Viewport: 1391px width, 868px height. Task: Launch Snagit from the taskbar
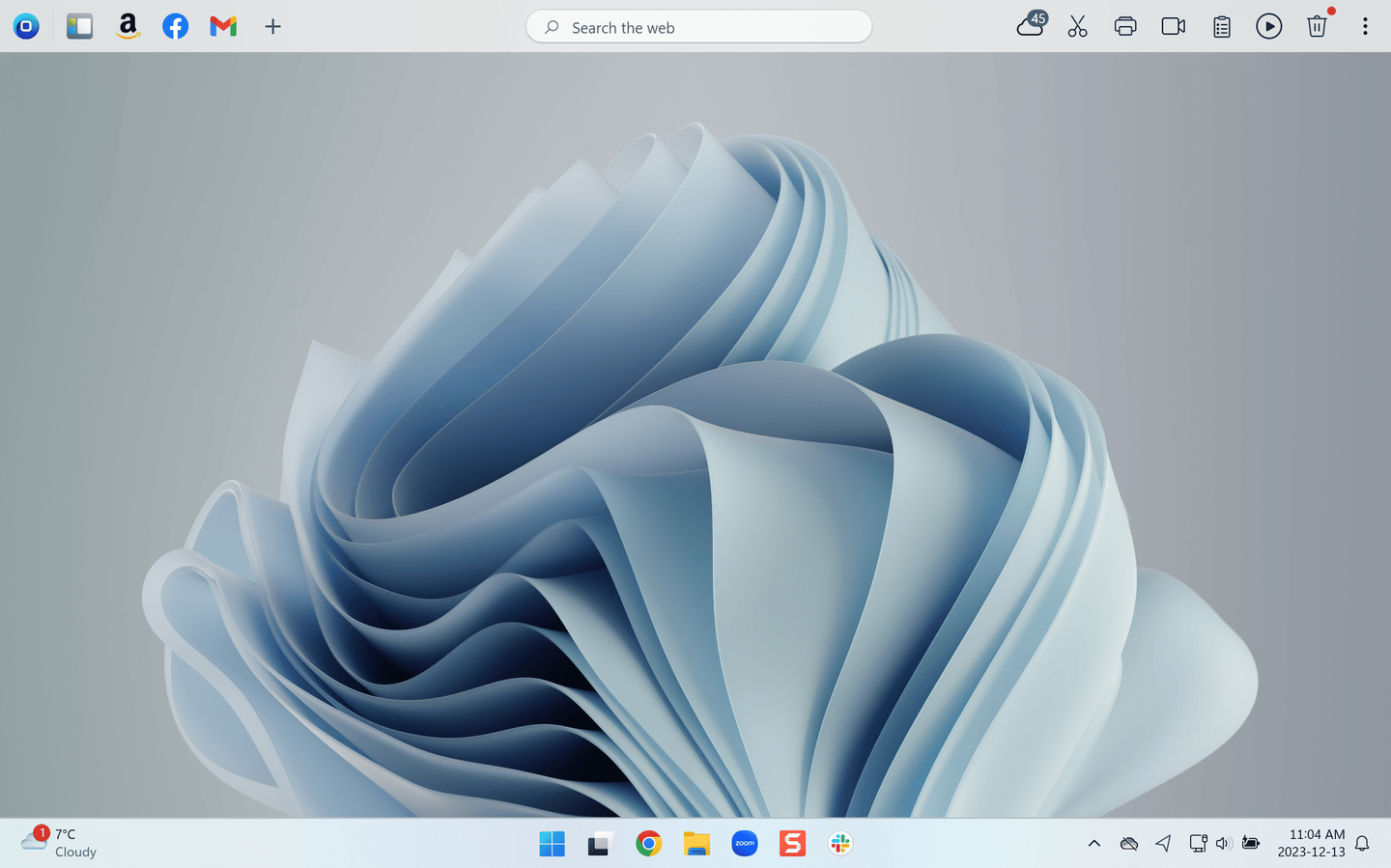(x=792, y=843)
